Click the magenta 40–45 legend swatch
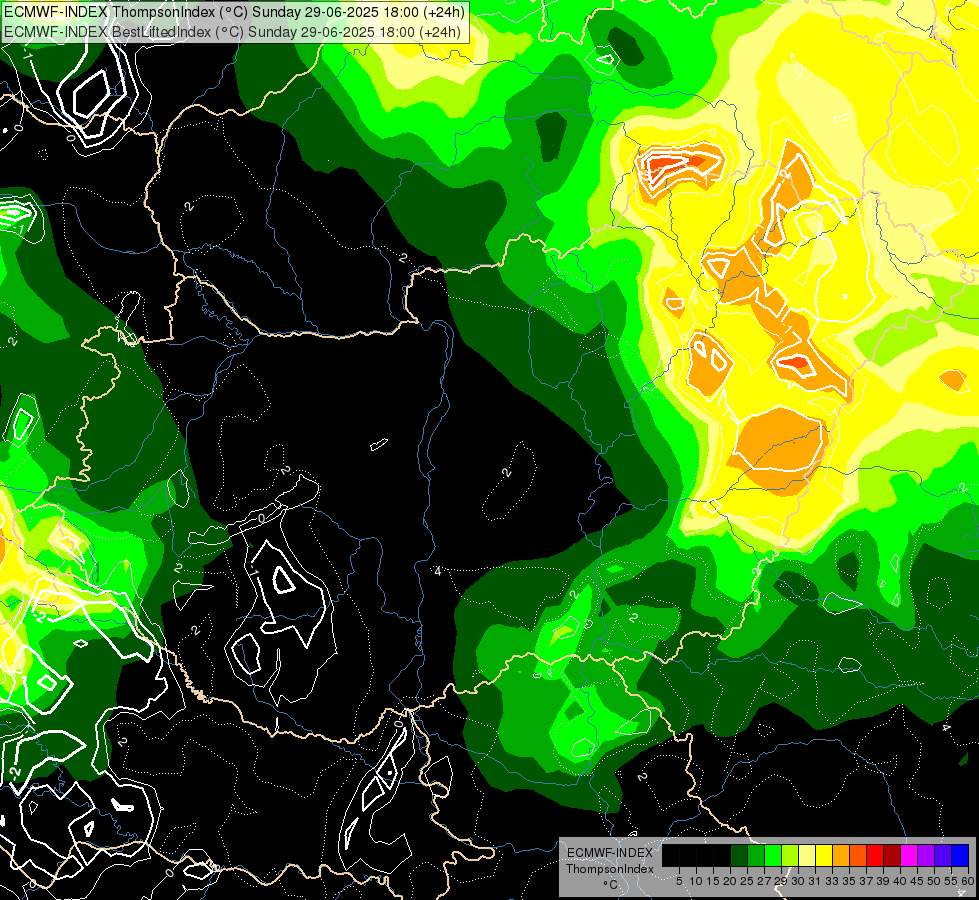Screen dimensions: 979x900 point(909,855)
